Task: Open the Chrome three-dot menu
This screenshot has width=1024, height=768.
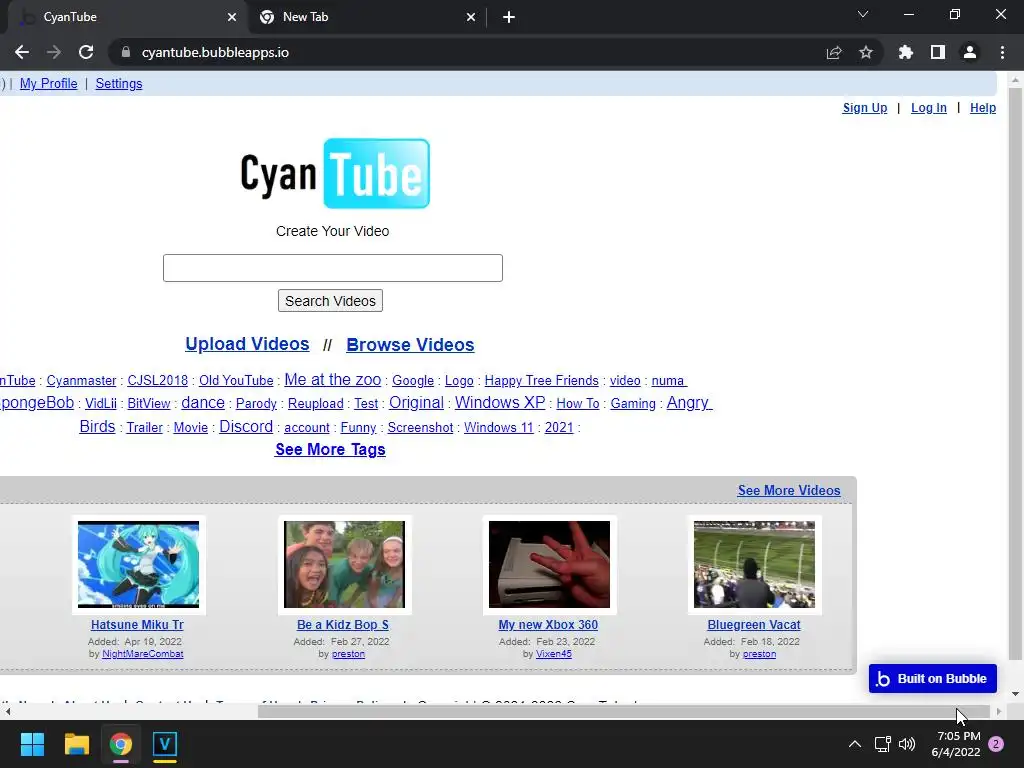Action: point(1002,52)
